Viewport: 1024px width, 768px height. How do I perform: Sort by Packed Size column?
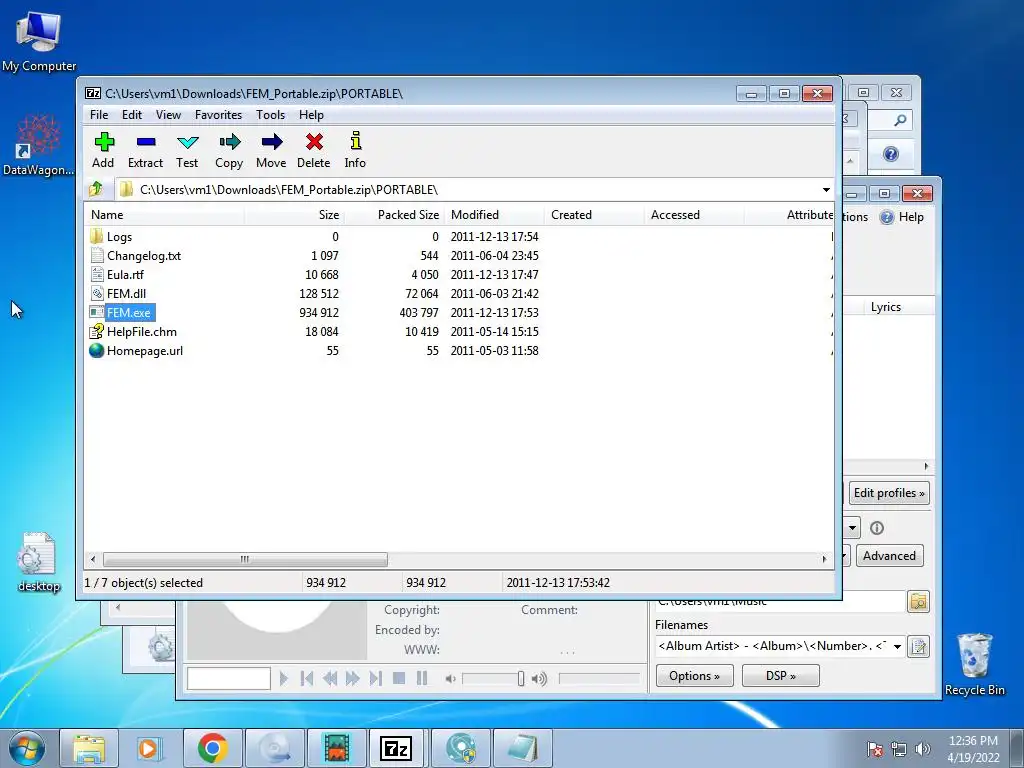point(394,215)
